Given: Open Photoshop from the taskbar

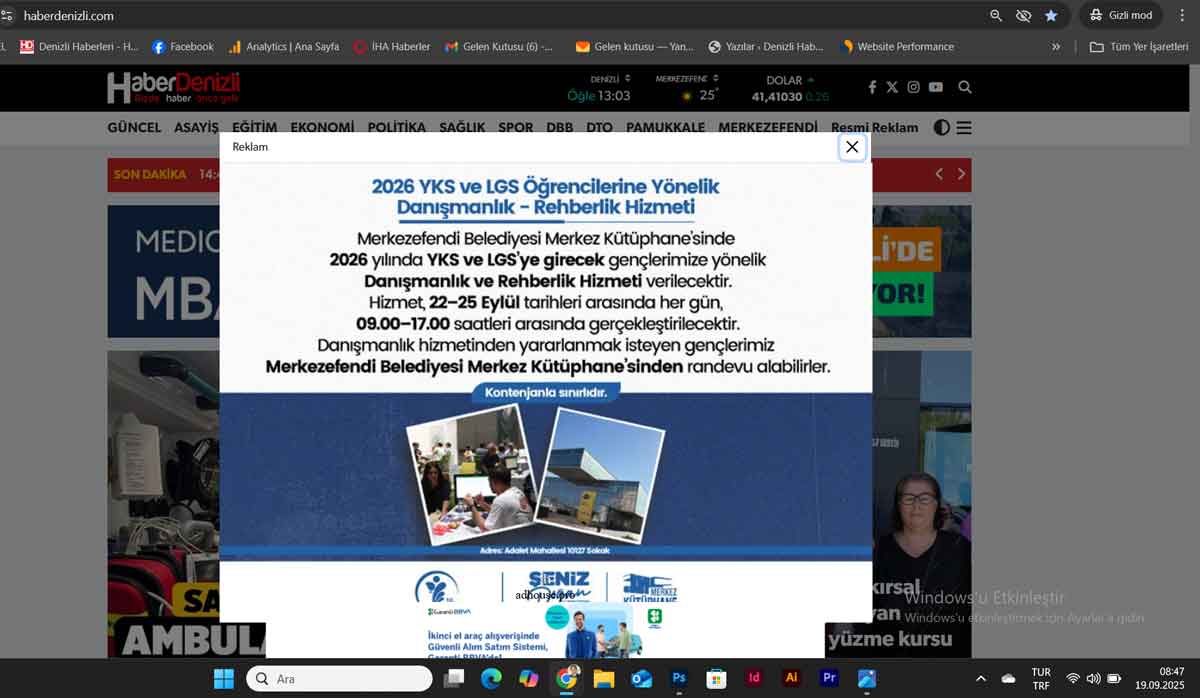Looking at the screenshot, I should click(679, 678).
